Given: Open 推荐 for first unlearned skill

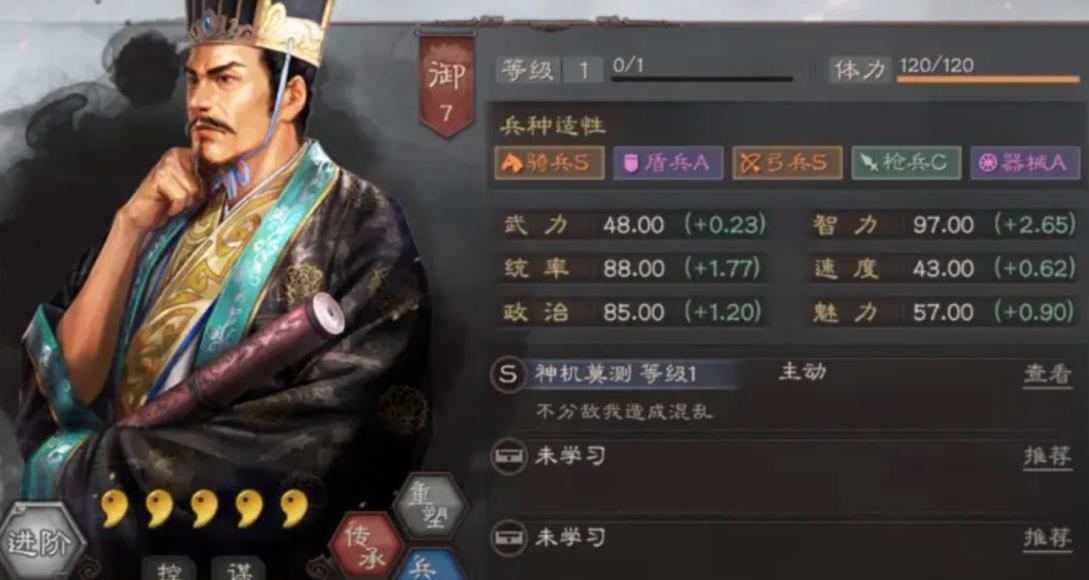Looking at the screenshot, I should pos(1047,456).
